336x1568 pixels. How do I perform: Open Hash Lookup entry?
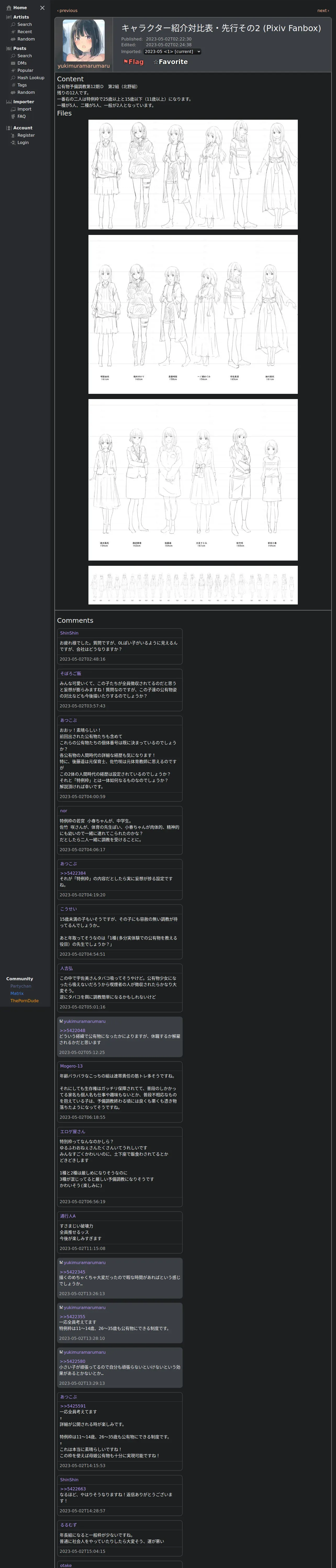[x=27, y=78]
